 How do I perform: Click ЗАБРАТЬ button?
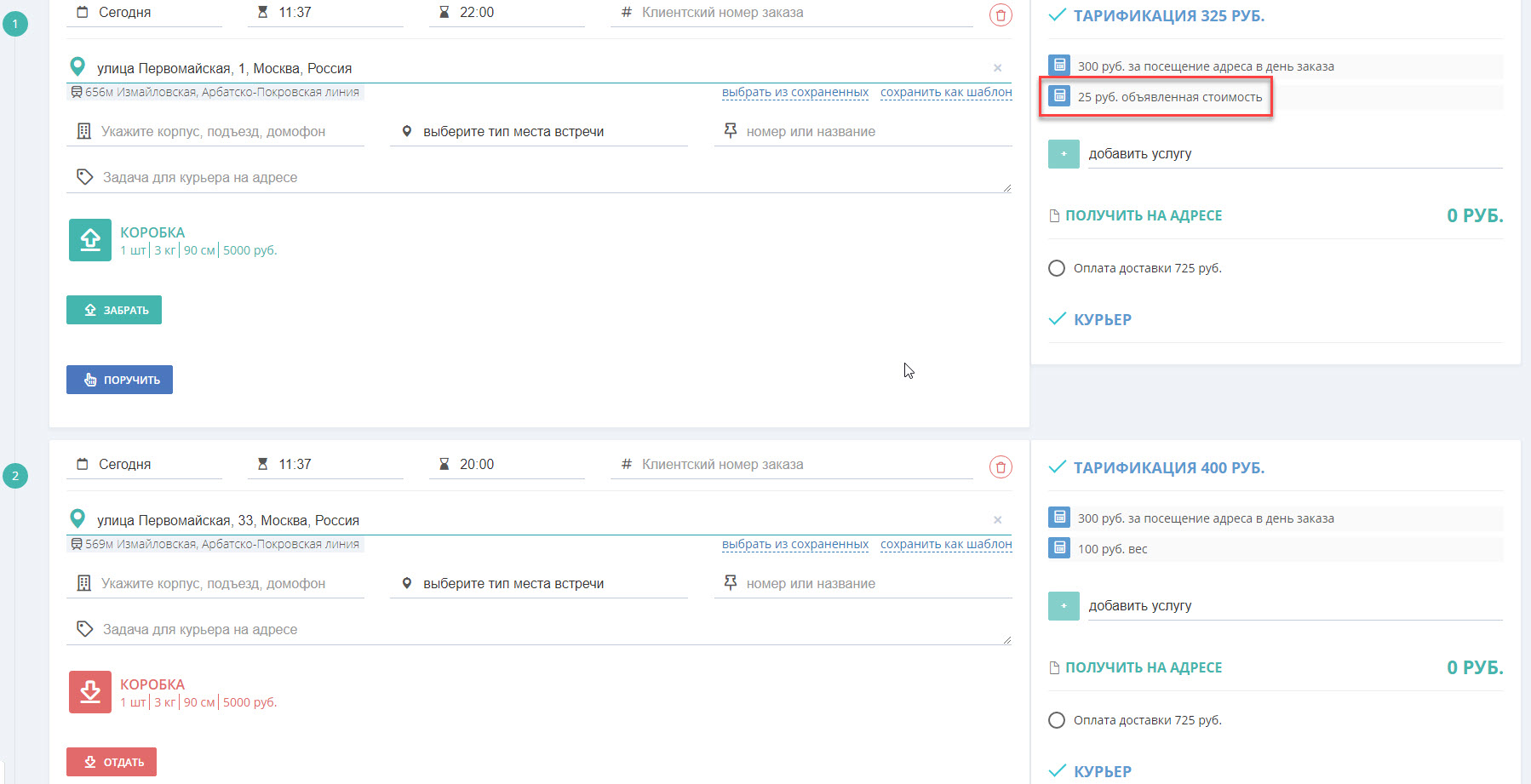[x=114, y=310]
